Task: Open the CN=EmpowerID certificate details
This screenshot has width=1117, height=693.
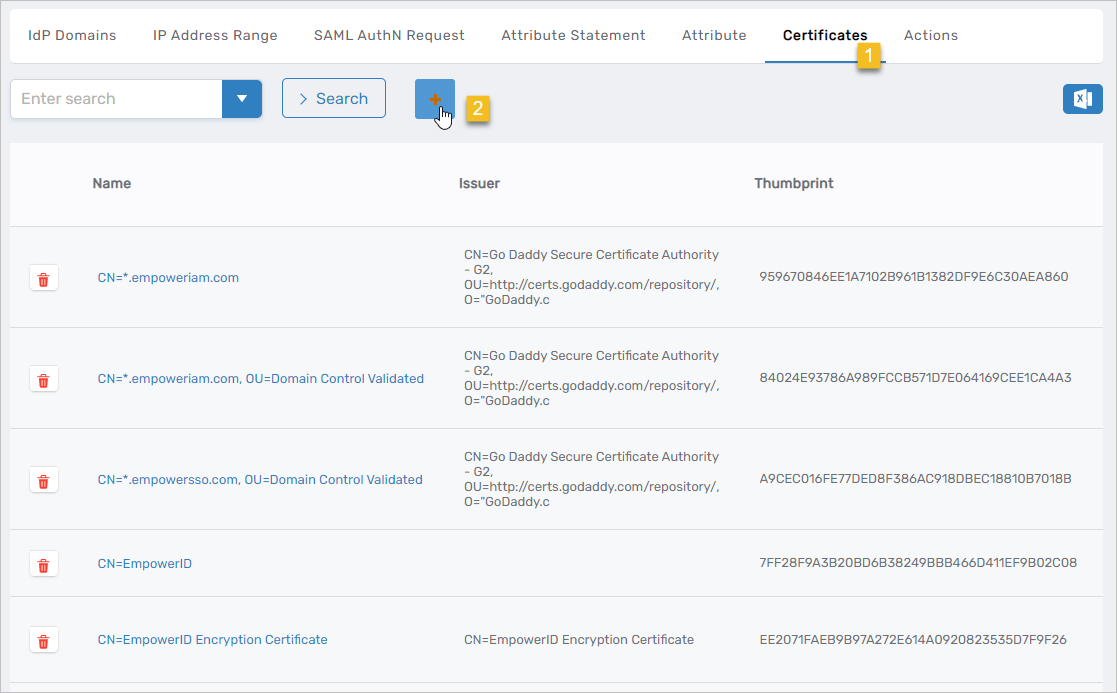Action: point(145,564)
